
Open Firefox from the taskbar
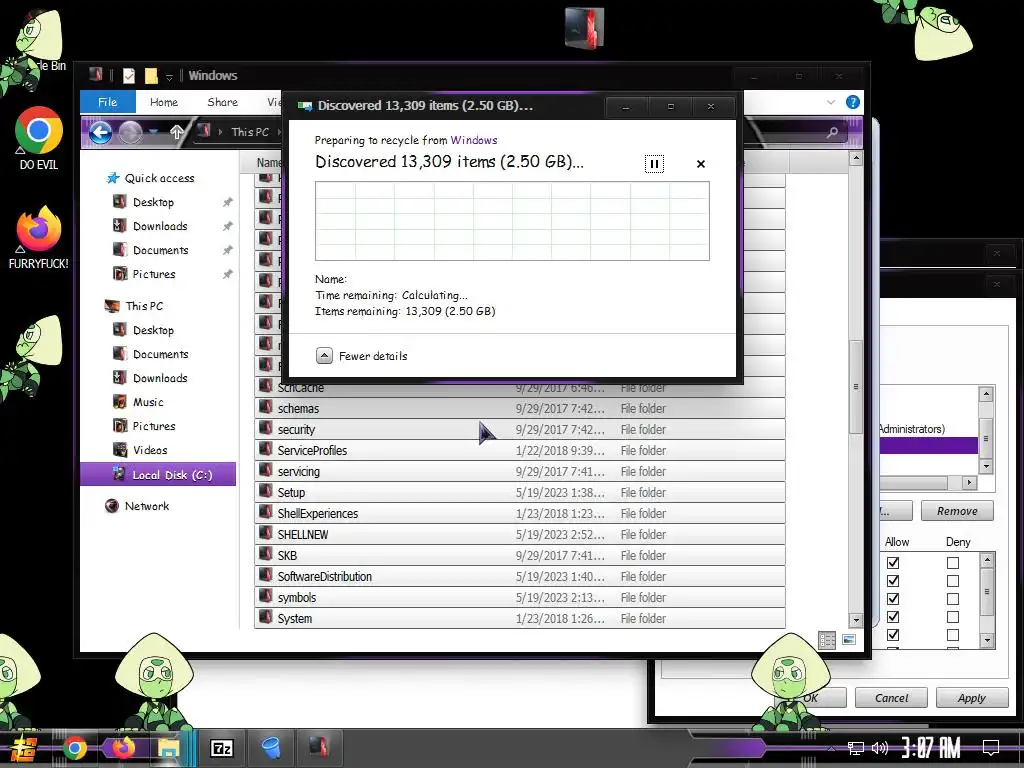[123, 748]
